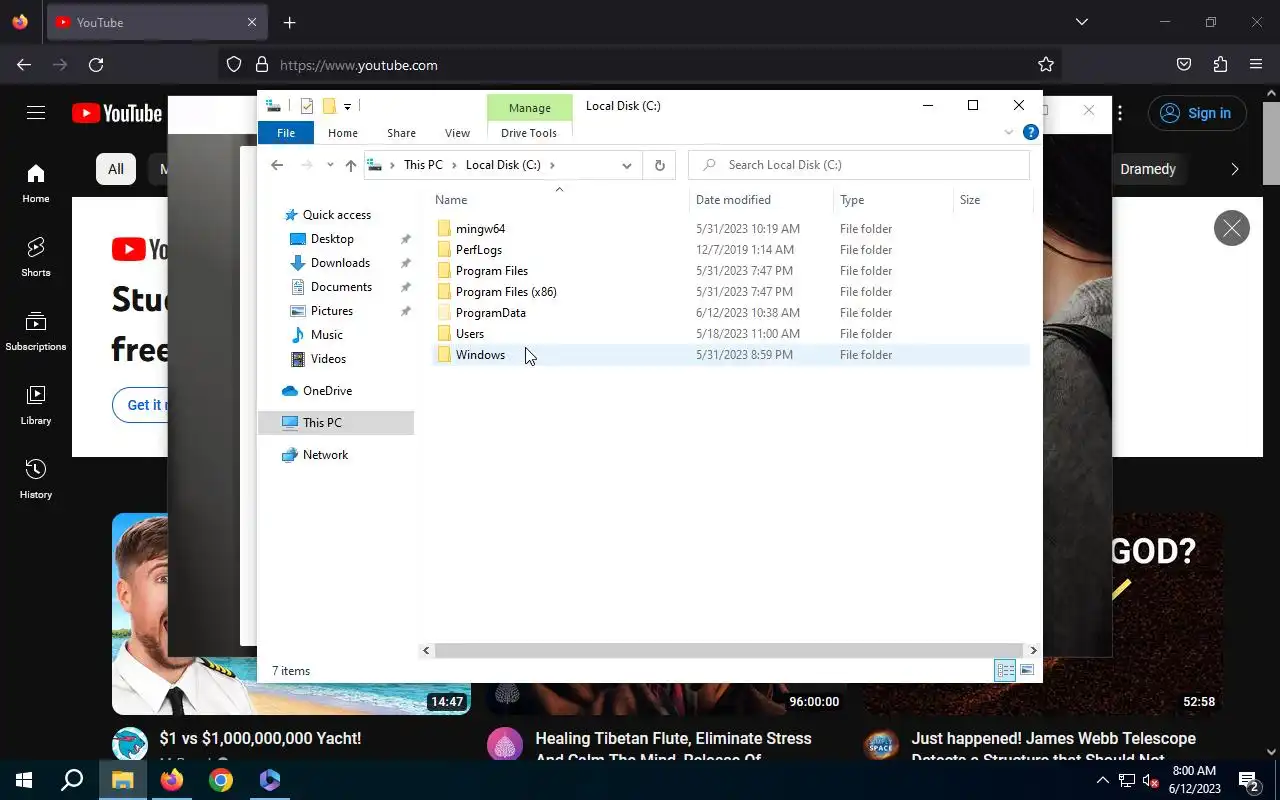Image resolution: width=1280 pixels, height=800 pixels.
Task: Open the address bar history dropdown
Action: pos(627,165)
